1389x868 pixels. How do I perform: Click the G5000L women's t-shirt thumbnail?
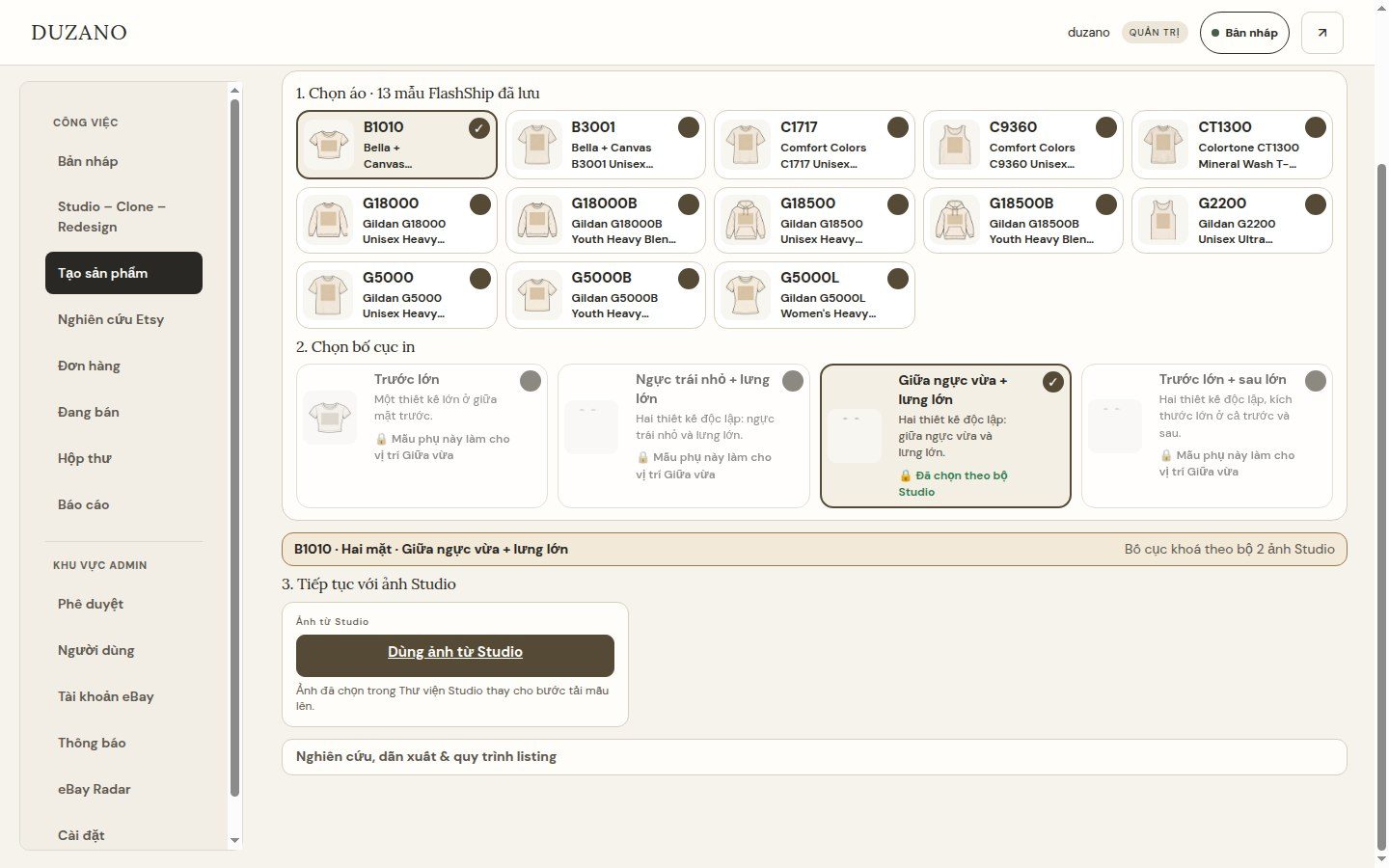pos(746,295)
